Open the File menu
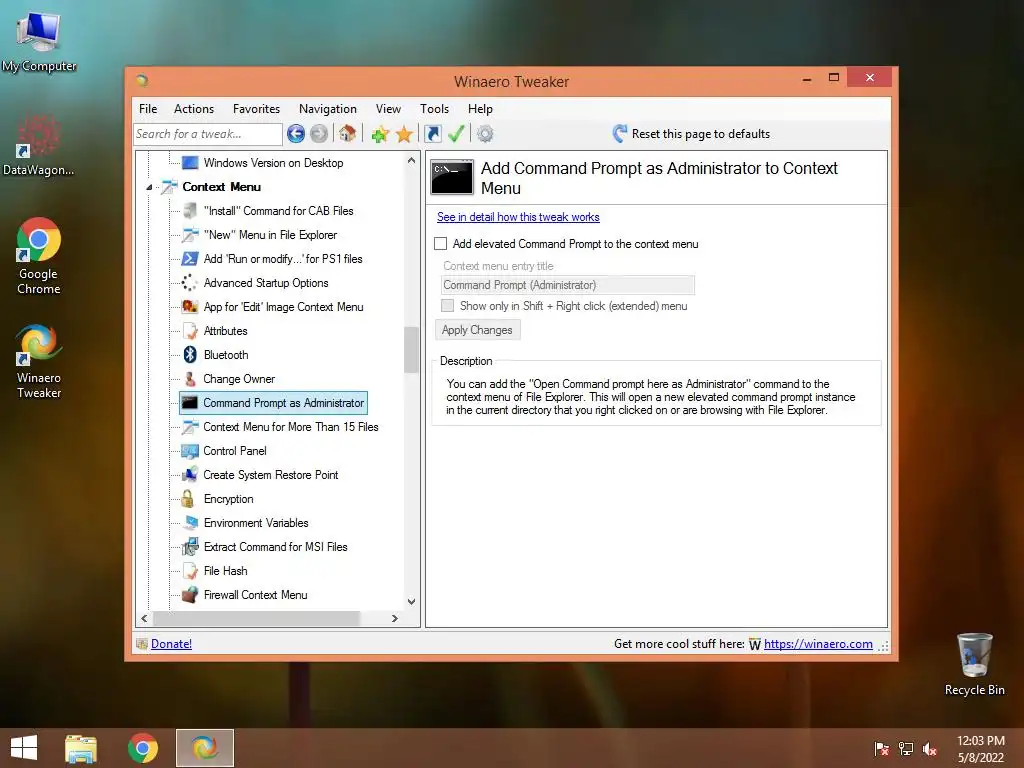The height and width of the screenshot is (768, 1024). point(148,109)
